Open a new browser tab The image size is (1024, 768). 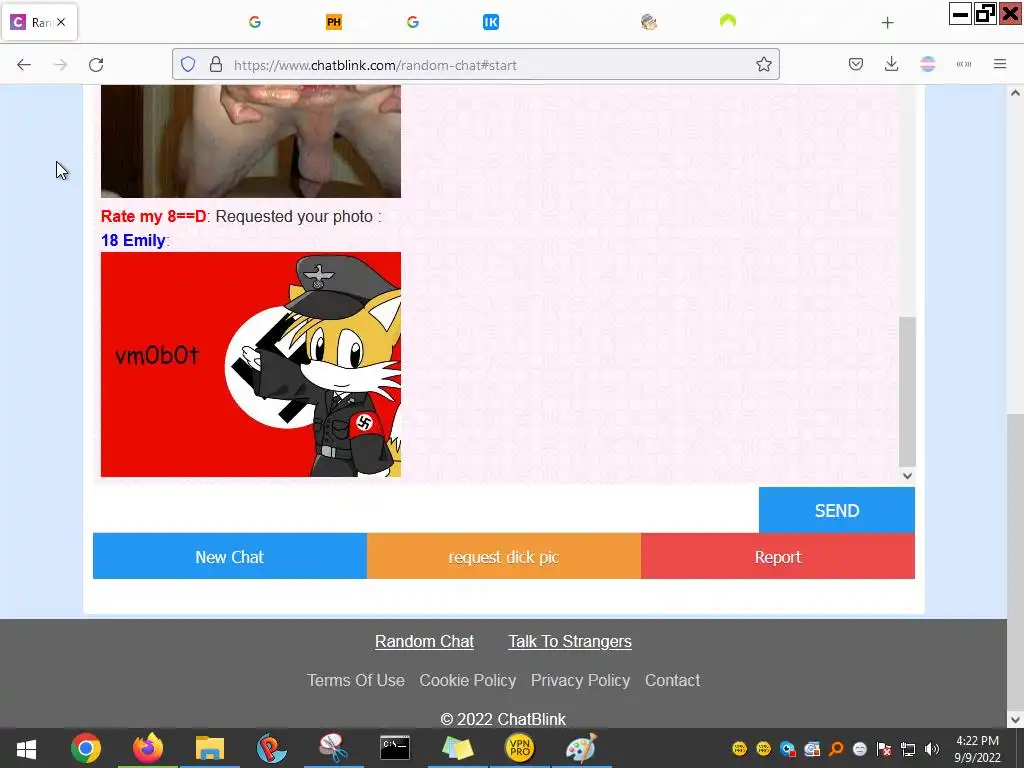887,23
